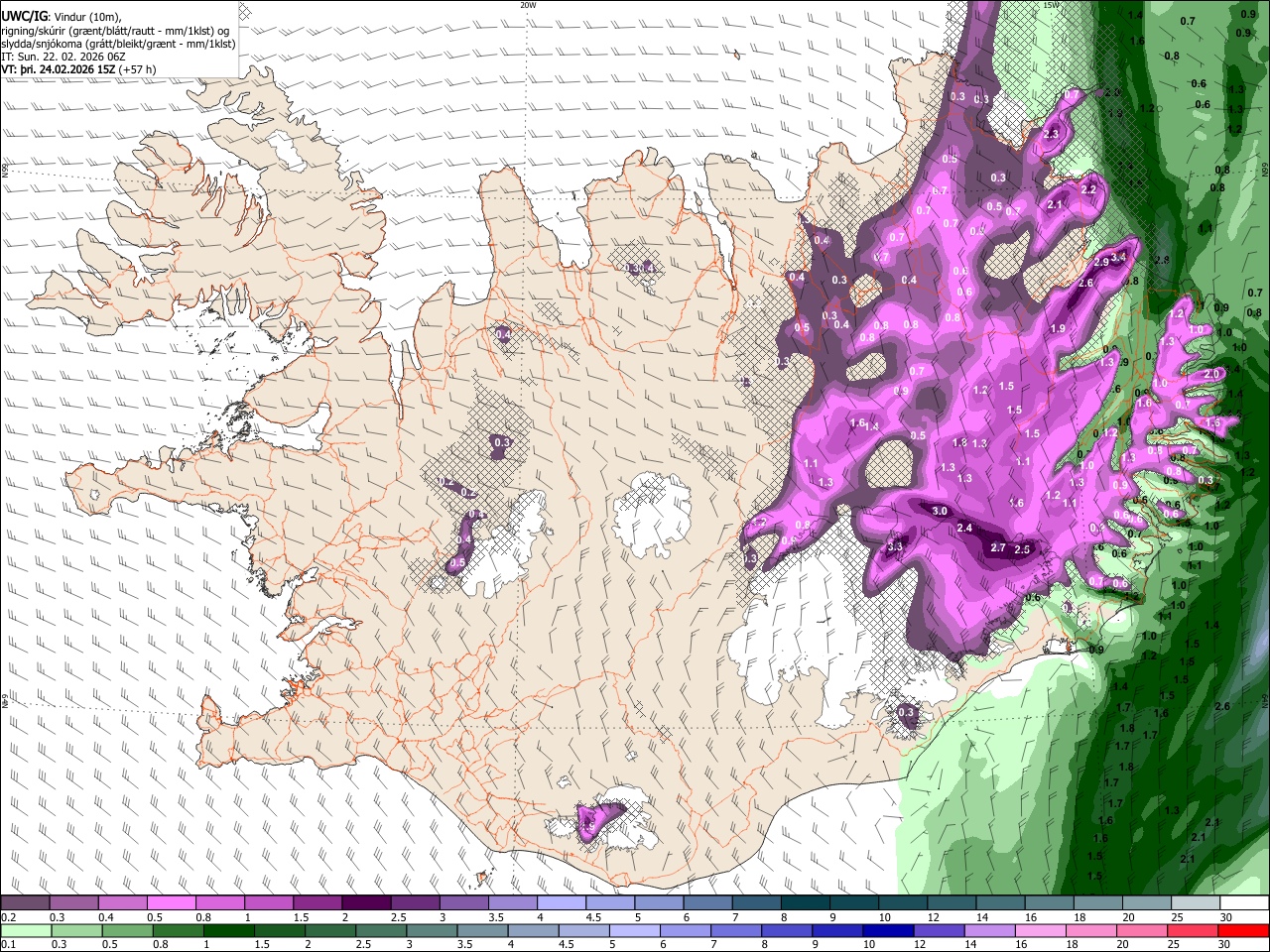This screenshot has height=952, width=1270.
Task: Click the '0.2' label on the top legend row
Action: point(9,918)
